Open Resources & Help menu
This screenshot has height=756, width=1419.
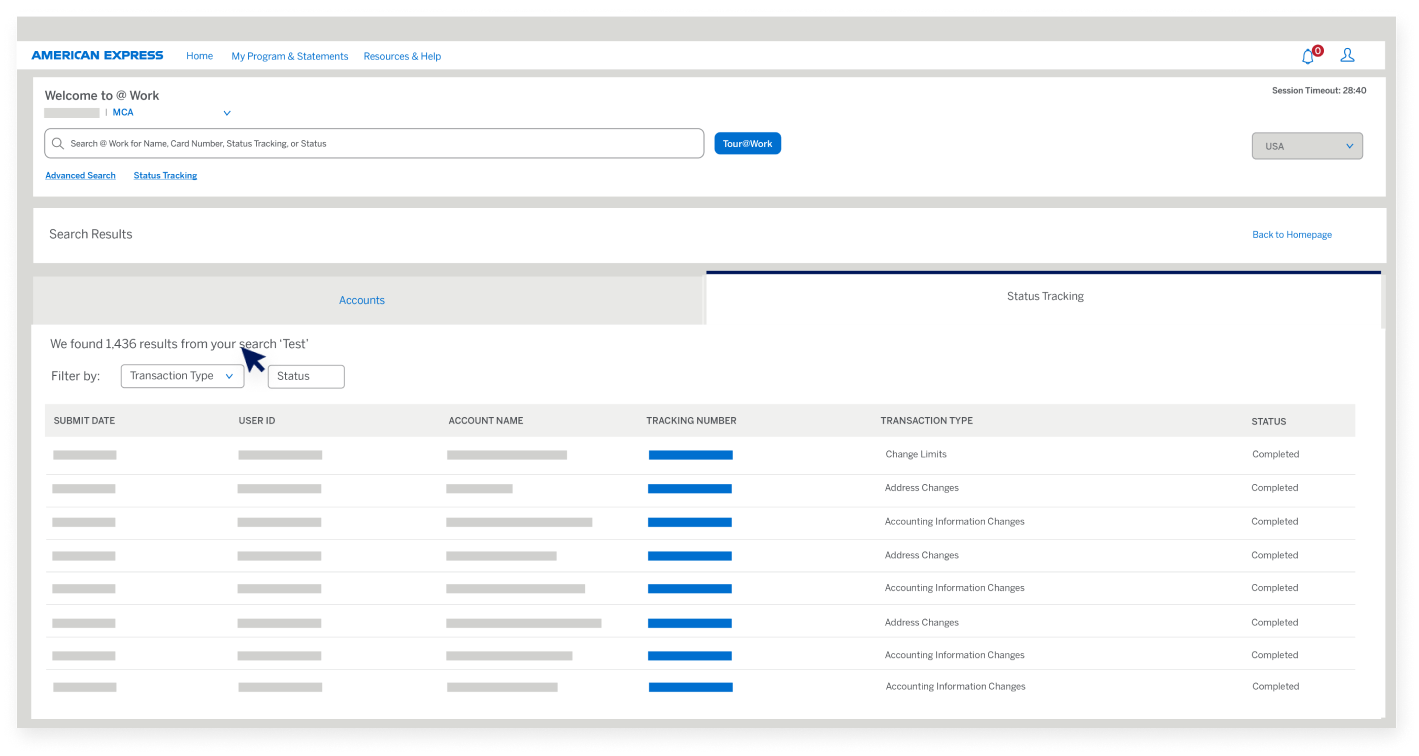tap(402, 56)
